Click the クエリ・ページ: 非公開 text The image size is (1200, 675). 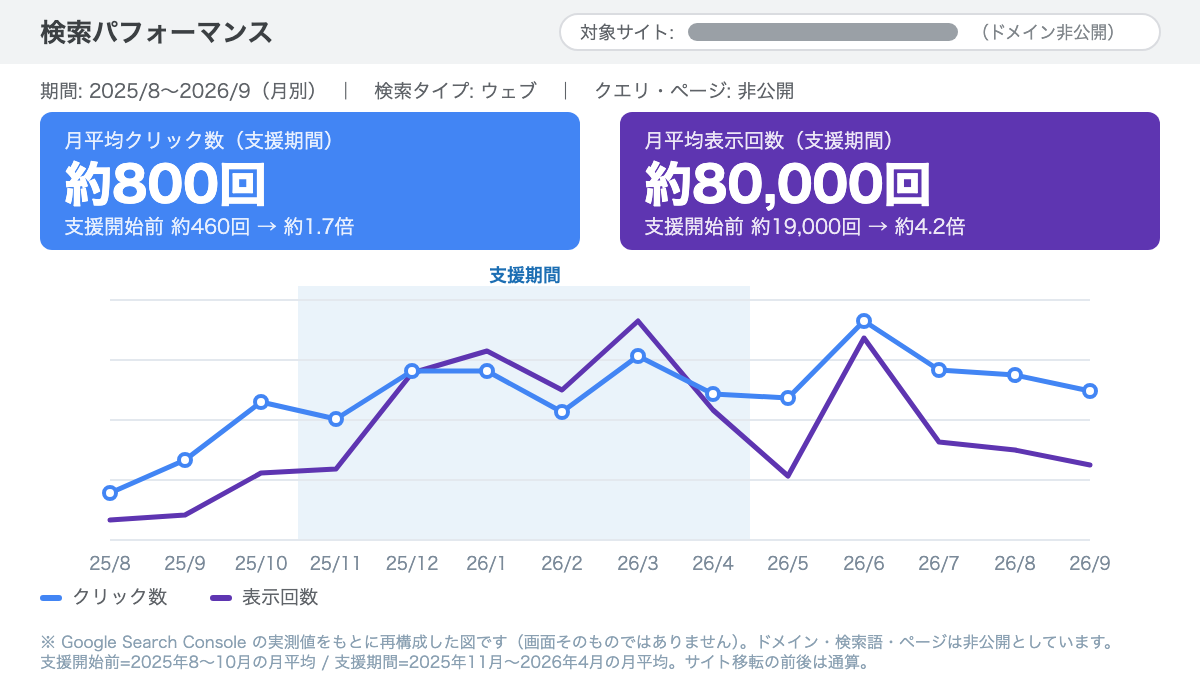pos(694,91)
